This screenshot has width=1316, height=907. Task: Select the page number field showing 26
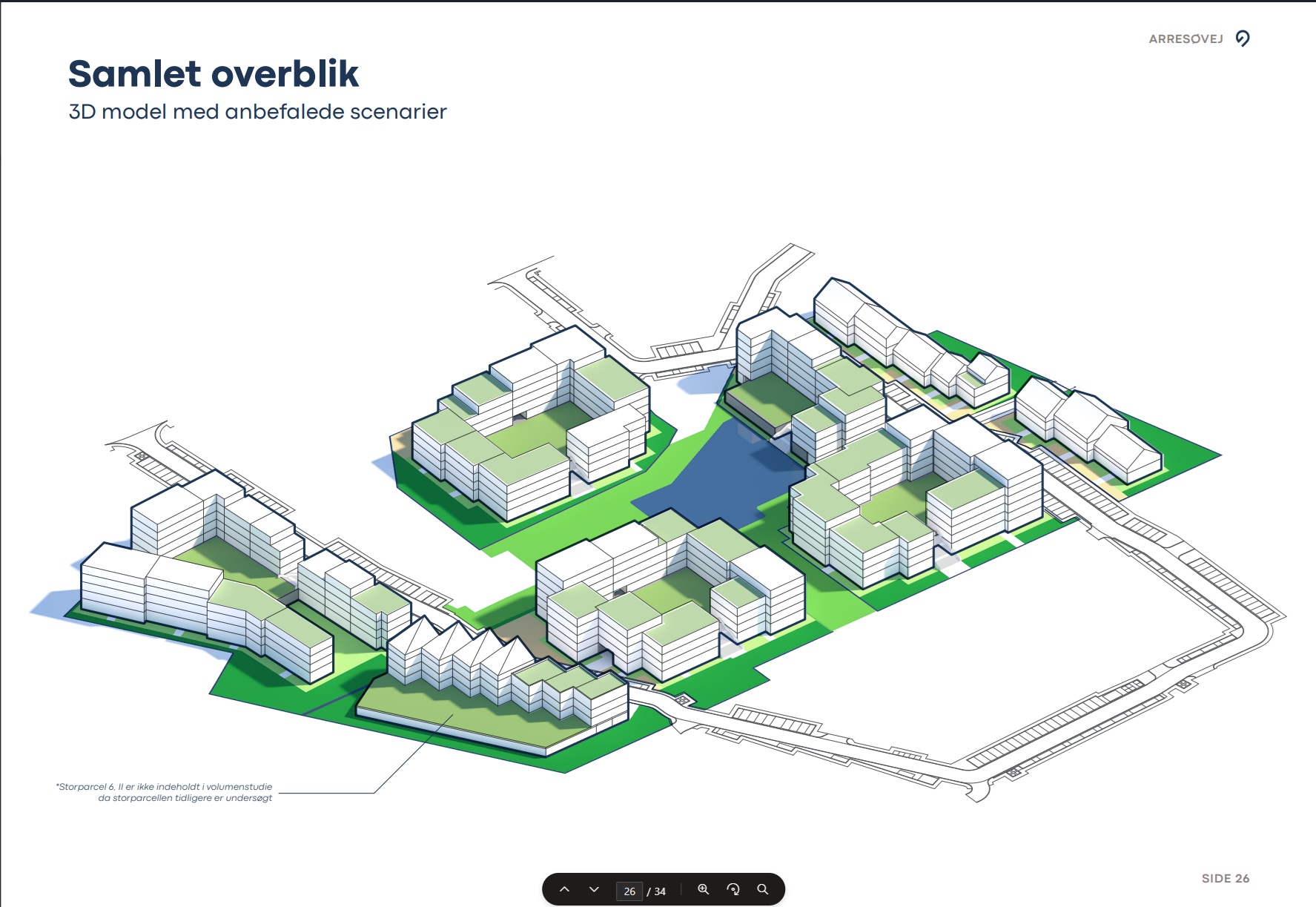tap(629, 891)
